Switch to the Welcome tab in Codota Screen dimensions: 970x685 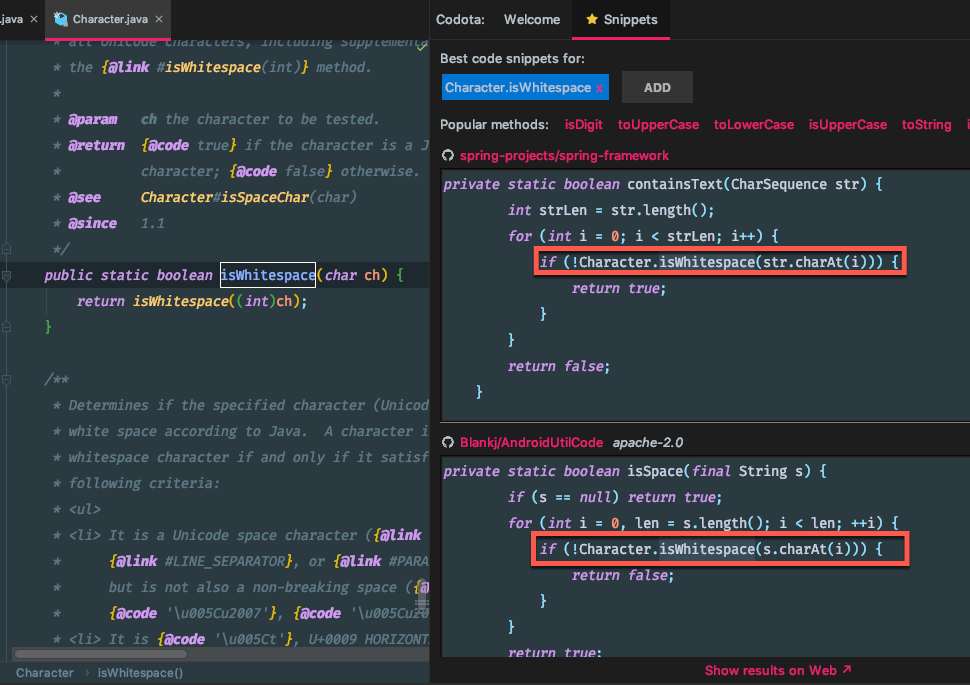click(531, 19)
